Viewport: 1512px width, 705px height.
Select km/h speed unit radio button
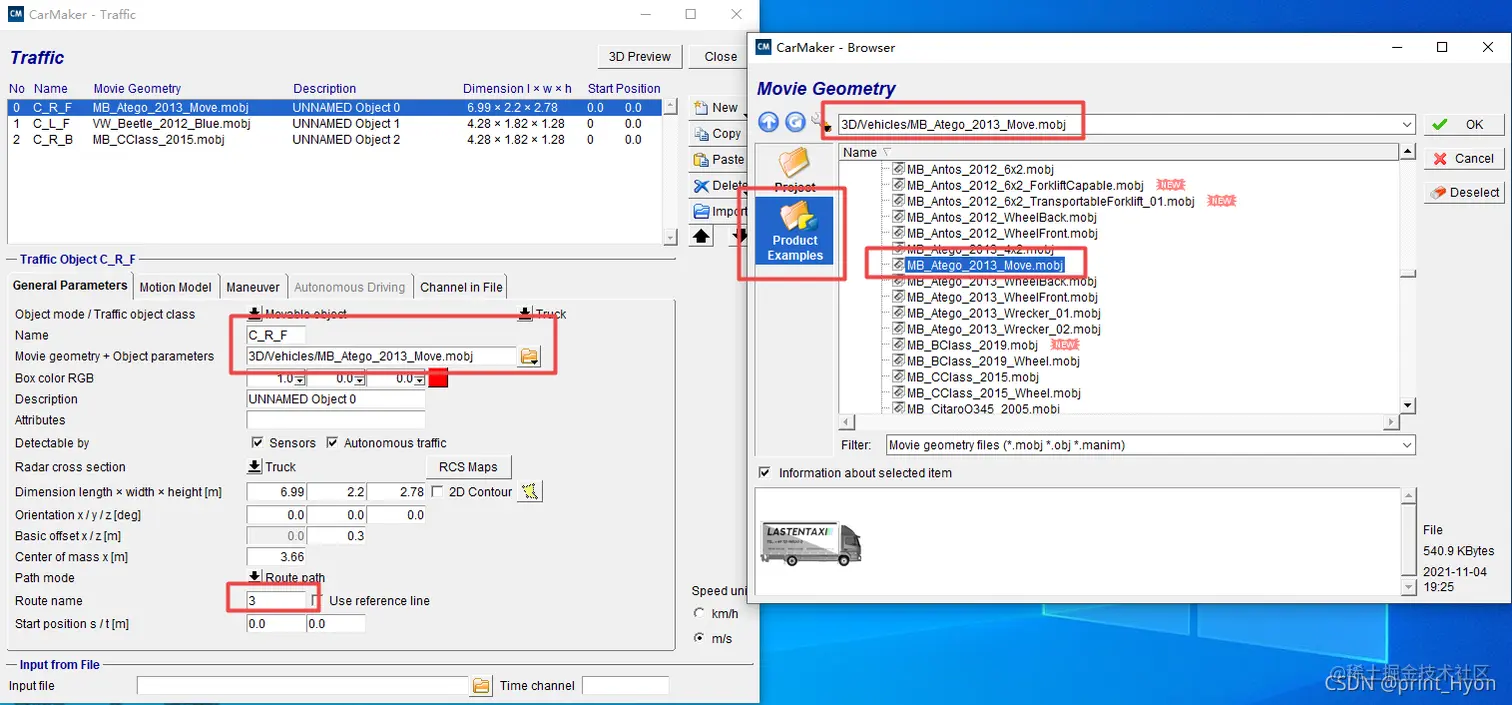click(x=699, y=613)
